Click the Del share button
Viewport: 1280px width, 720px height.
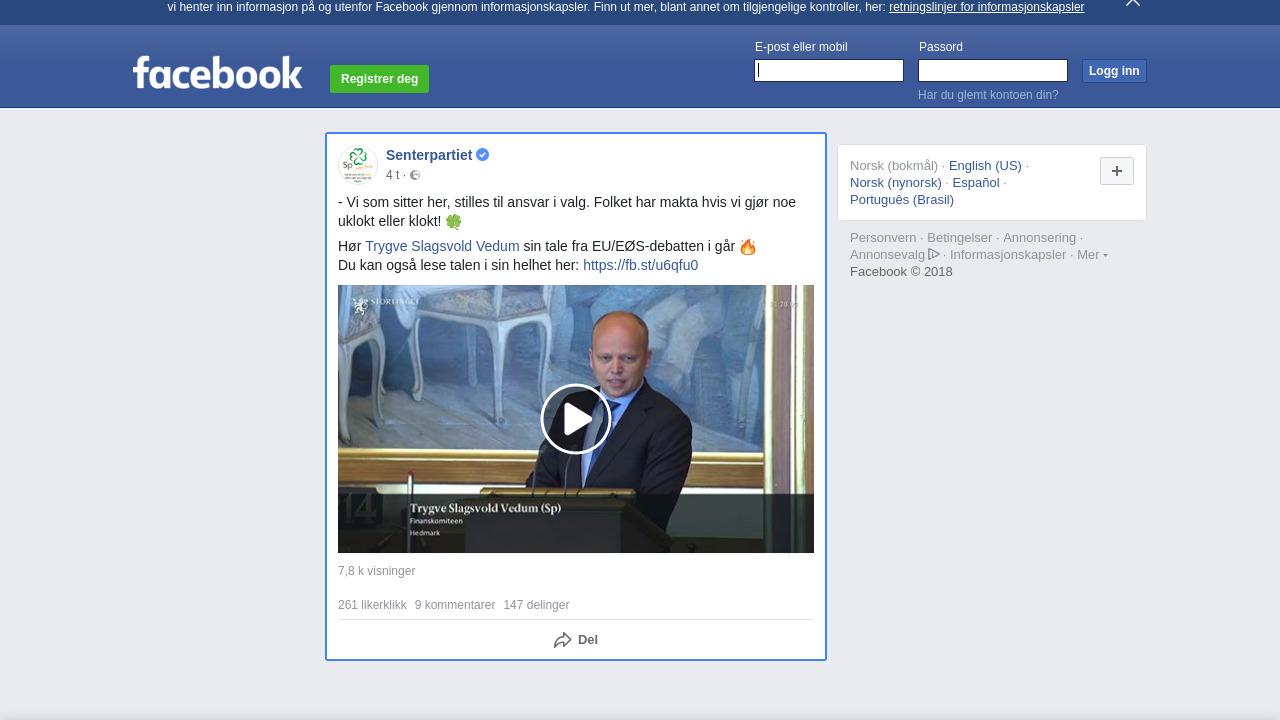[x=576, y=640]
